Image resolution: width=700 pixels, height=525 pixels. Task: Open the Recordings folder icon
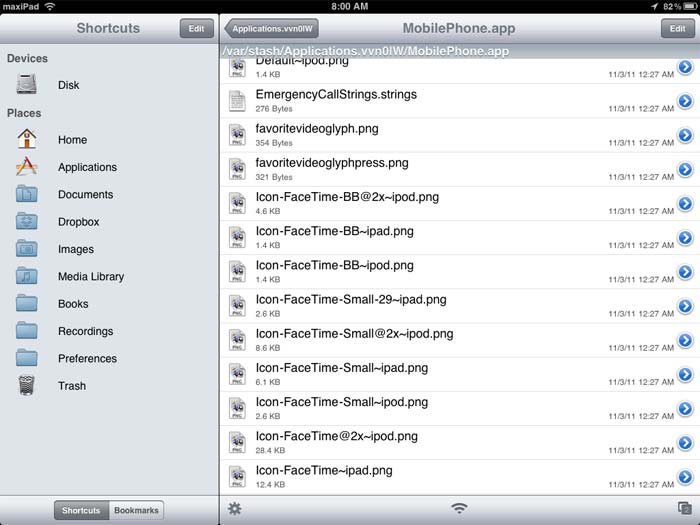(x=26, y=330)
